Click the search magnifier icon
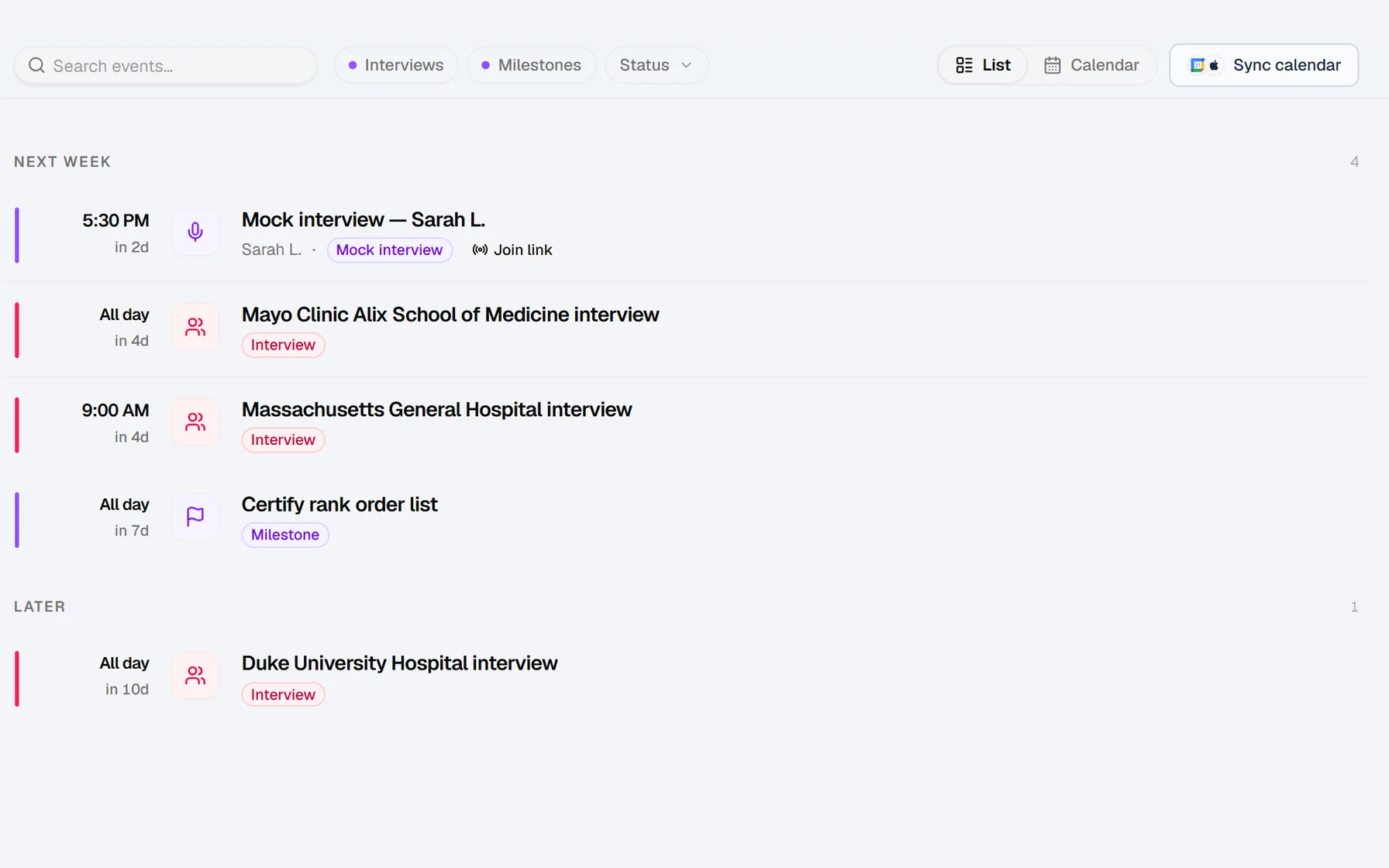Image resolution: width=1389 pixels, height=868 pixels. point(36,66)
